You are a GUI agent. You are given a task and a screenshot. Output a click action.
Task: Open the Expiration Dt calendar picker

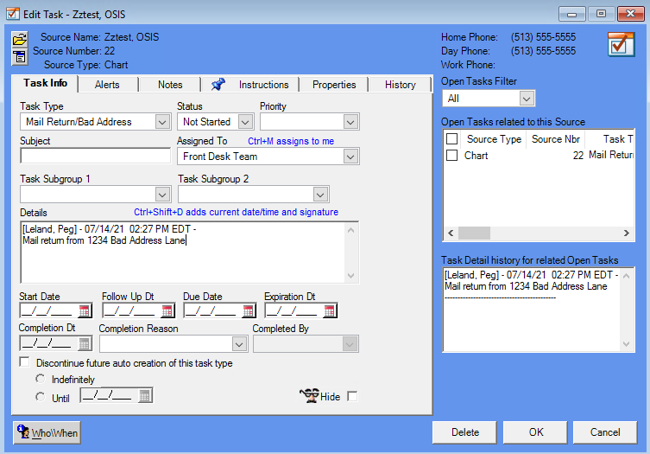330,311
